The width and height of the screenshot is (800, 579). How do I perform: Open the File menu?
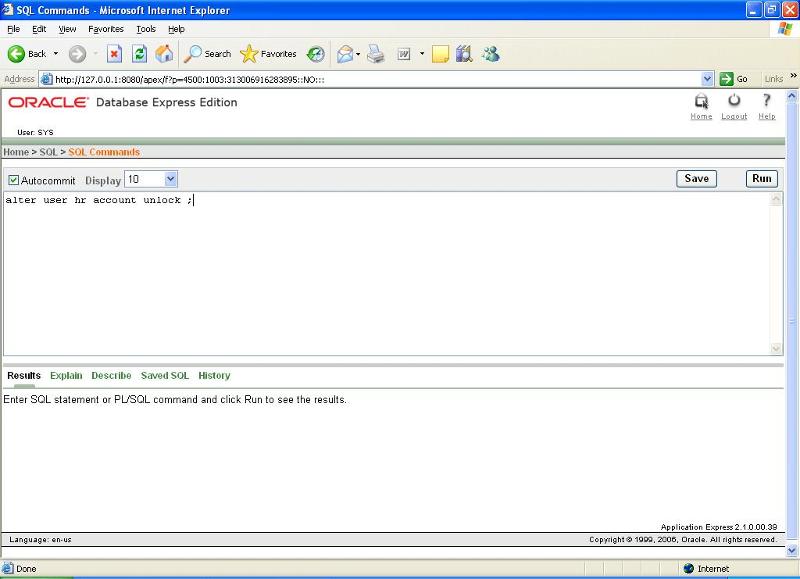point(14,29)
